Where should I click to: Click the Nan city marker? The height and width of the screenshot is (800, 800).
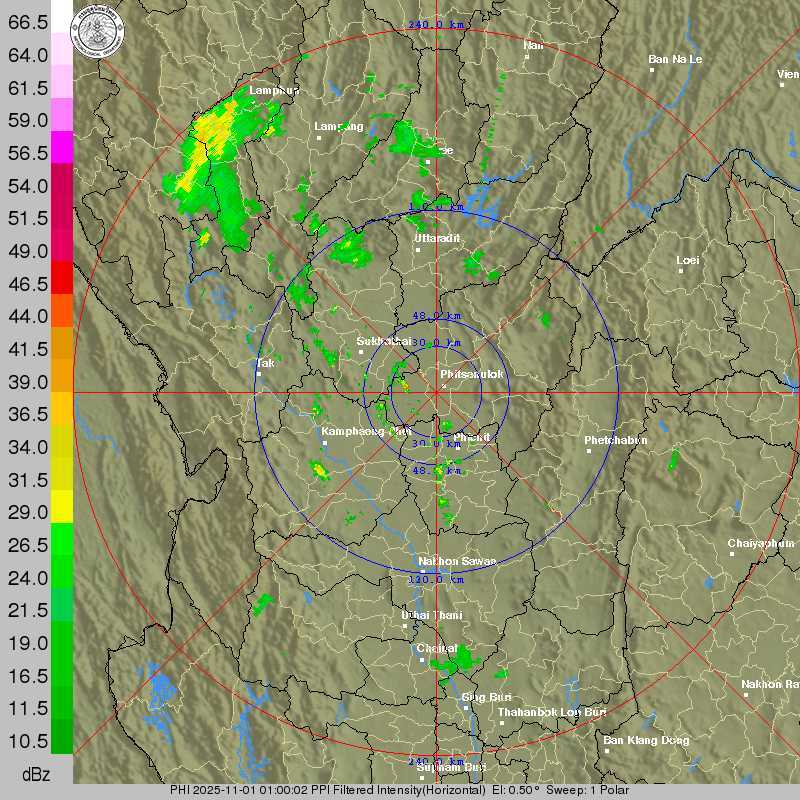coord(527,56)
